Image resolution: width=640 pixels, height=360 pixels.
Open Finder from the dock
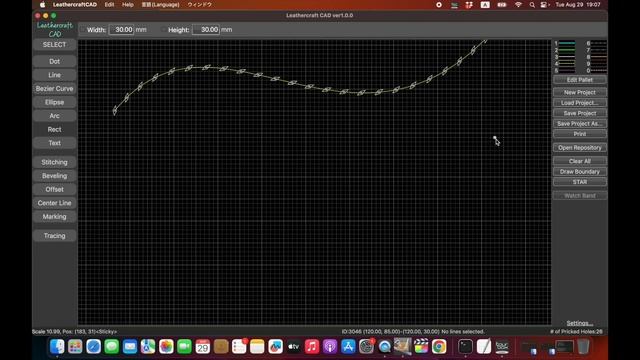[57, 347]
